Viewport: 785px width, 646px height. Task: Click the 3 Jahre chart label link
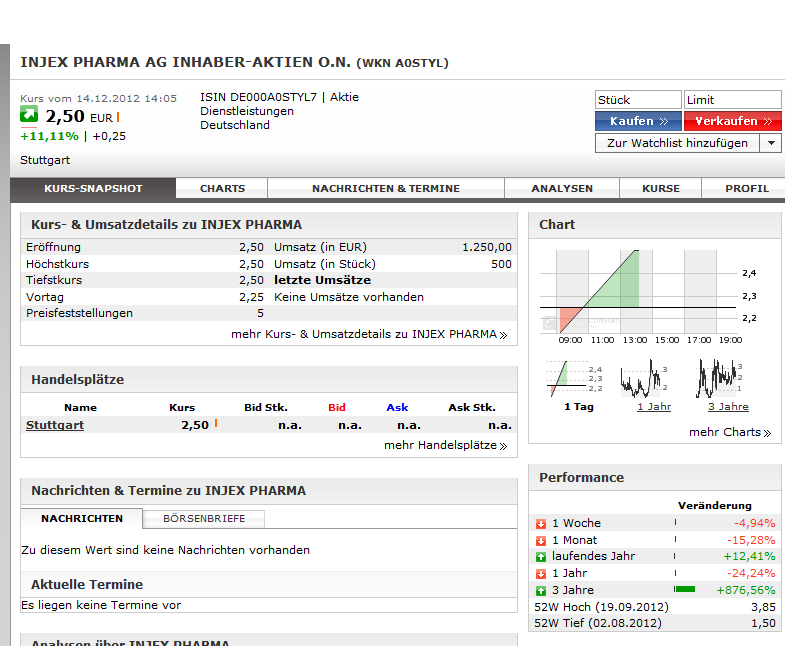tap(728, 407)
